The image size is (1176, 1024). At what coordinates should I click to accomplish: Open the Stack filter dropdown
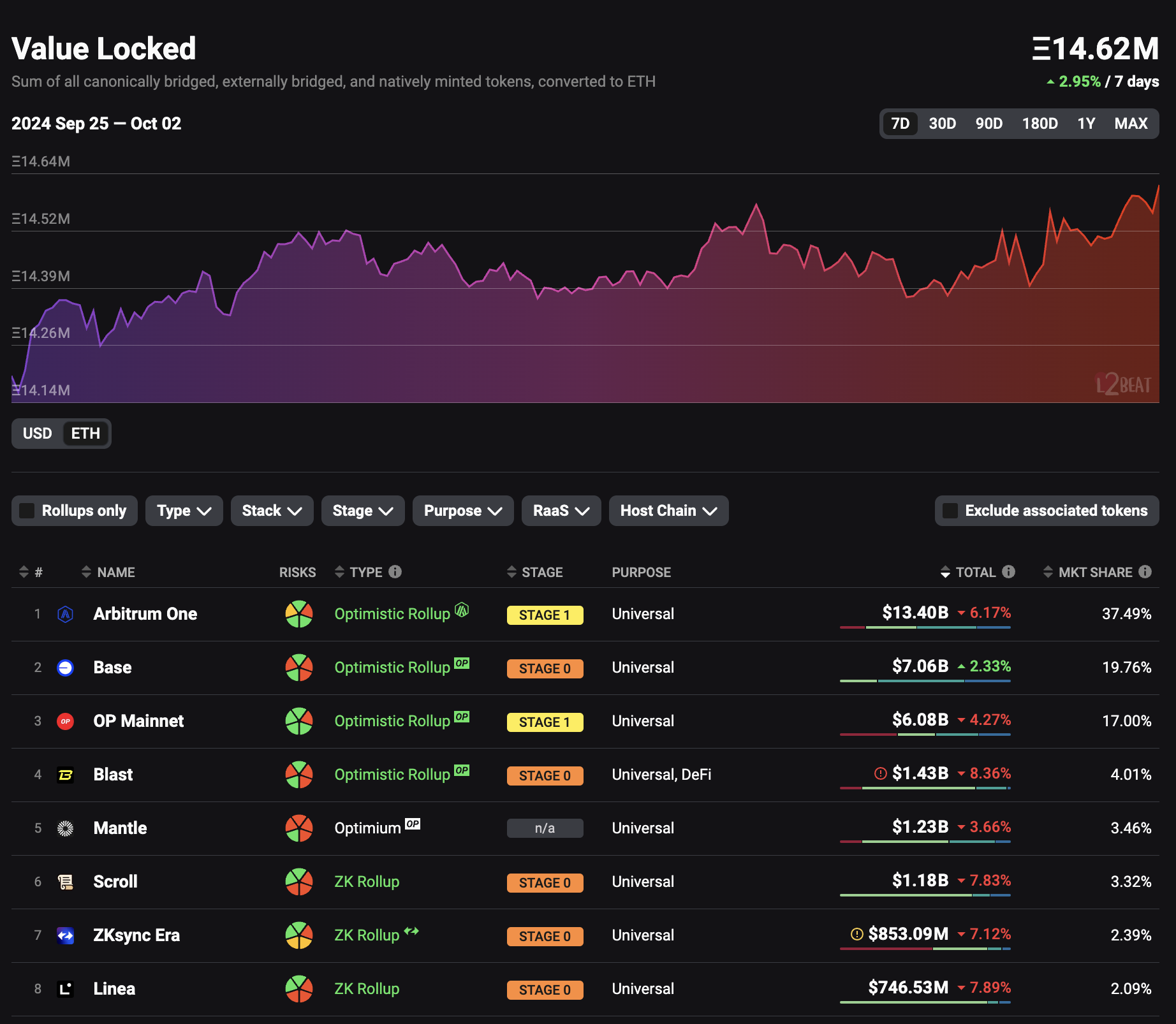[272, 511]
